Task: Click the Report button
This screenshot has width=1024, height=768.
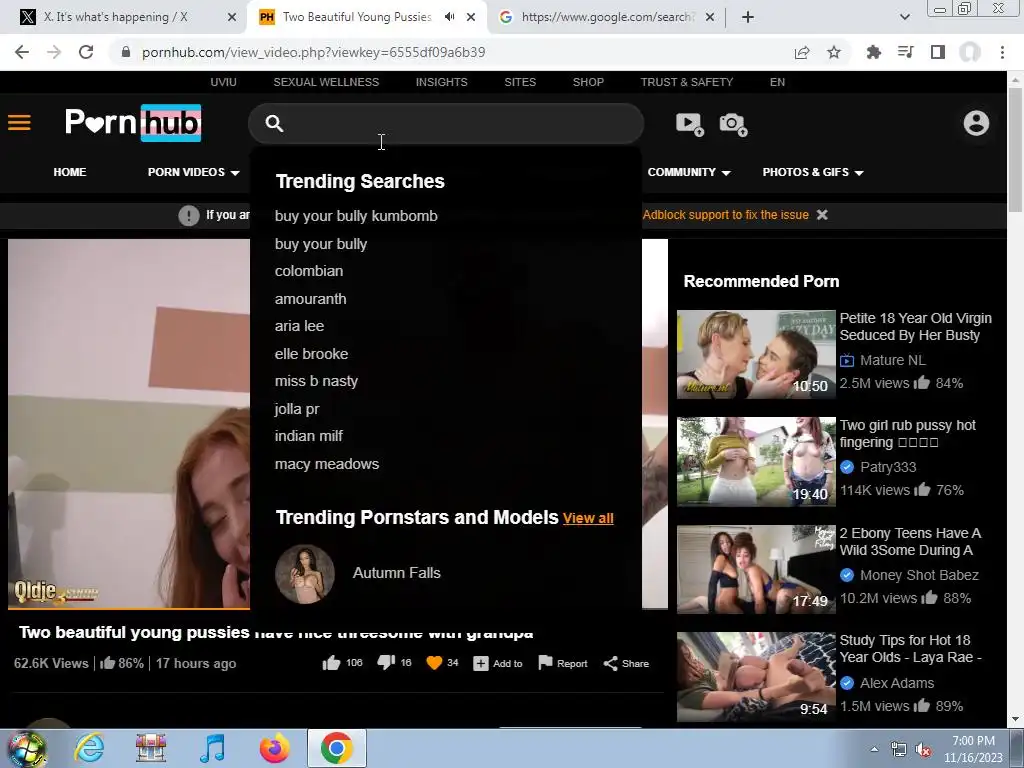Action: click(x=562, y=664)
